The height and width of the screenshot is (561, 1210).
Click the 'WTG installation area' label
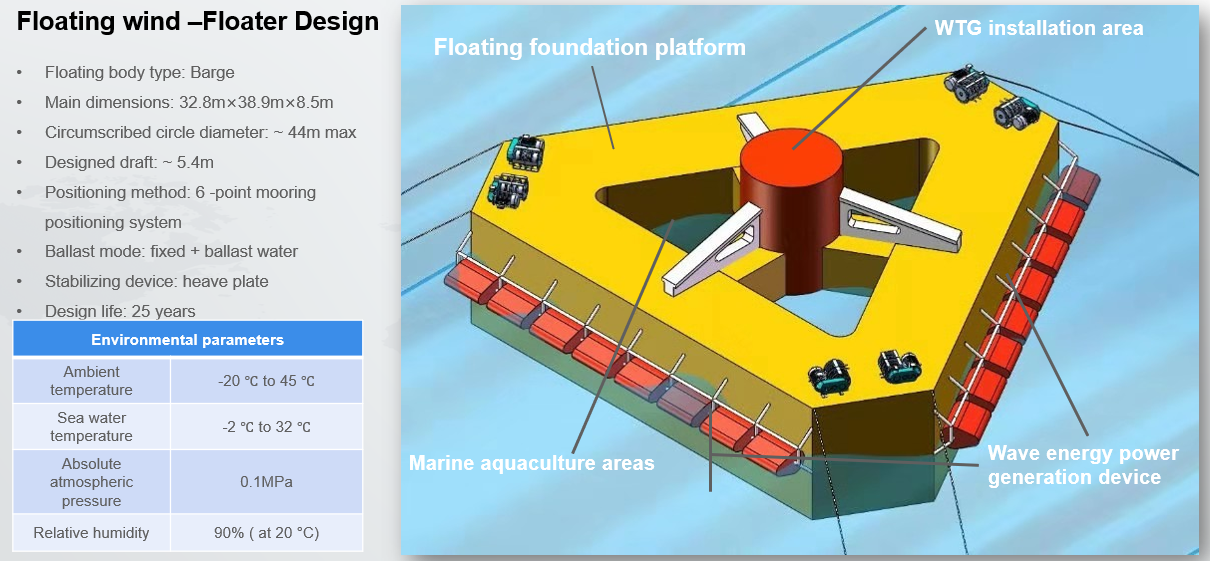pyautogui.click(x=1038, y=28)
